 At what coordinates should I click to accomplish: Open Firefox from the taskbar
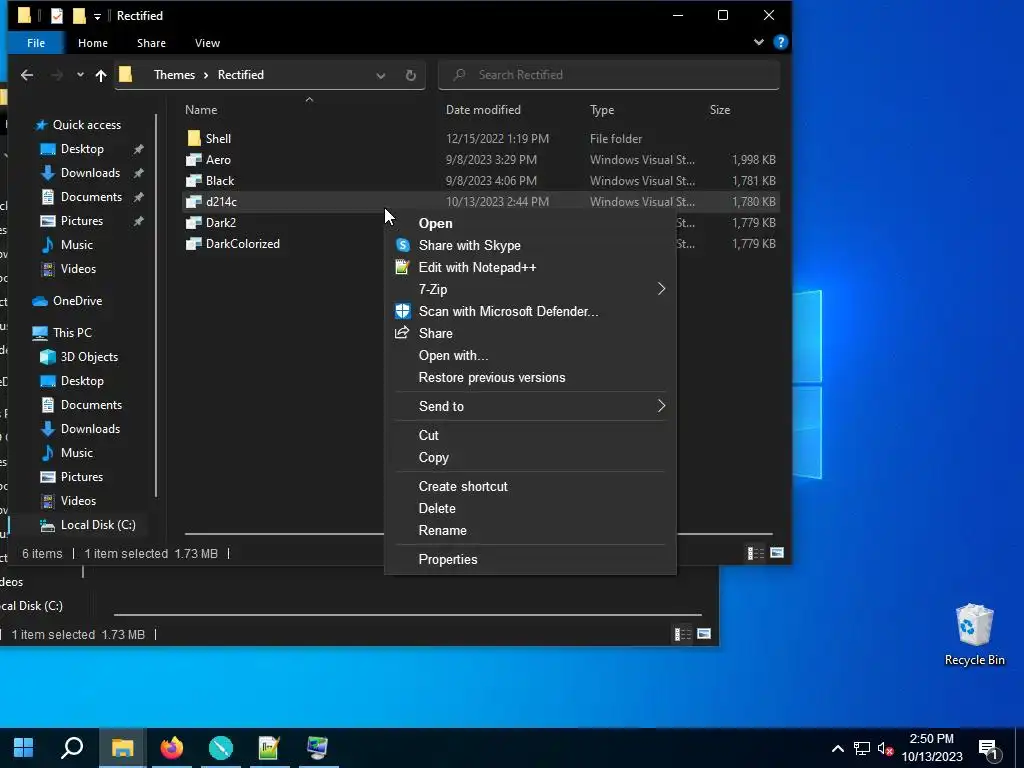(172, 748)
